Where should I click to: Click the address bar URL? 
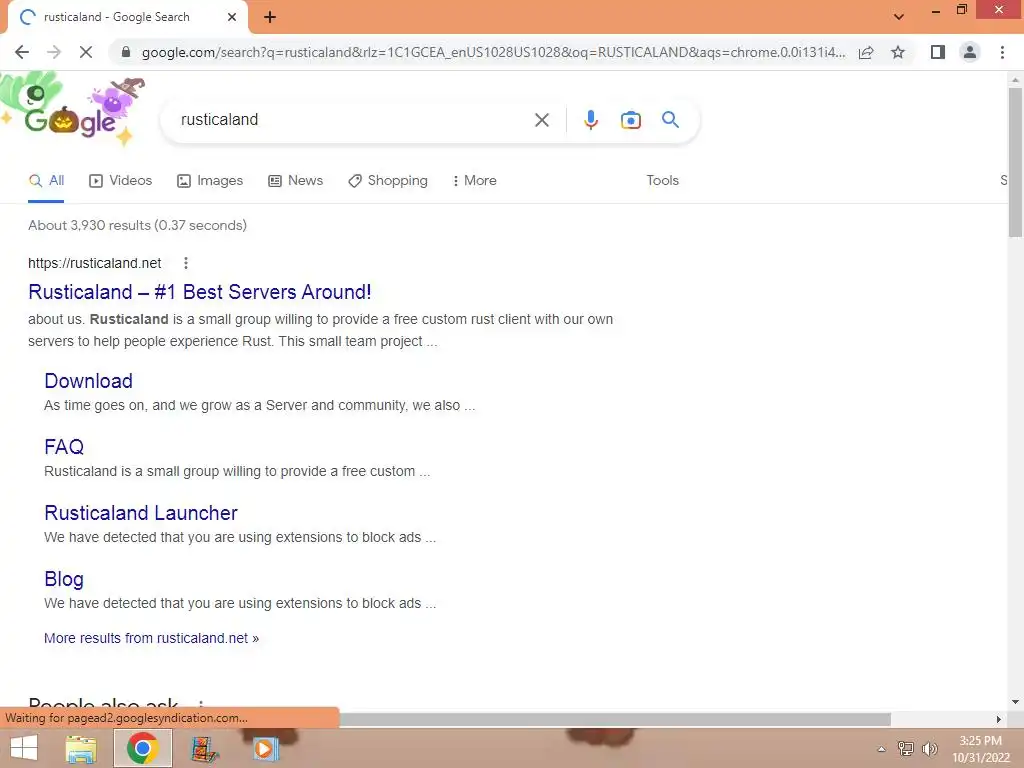coord(493,52)
